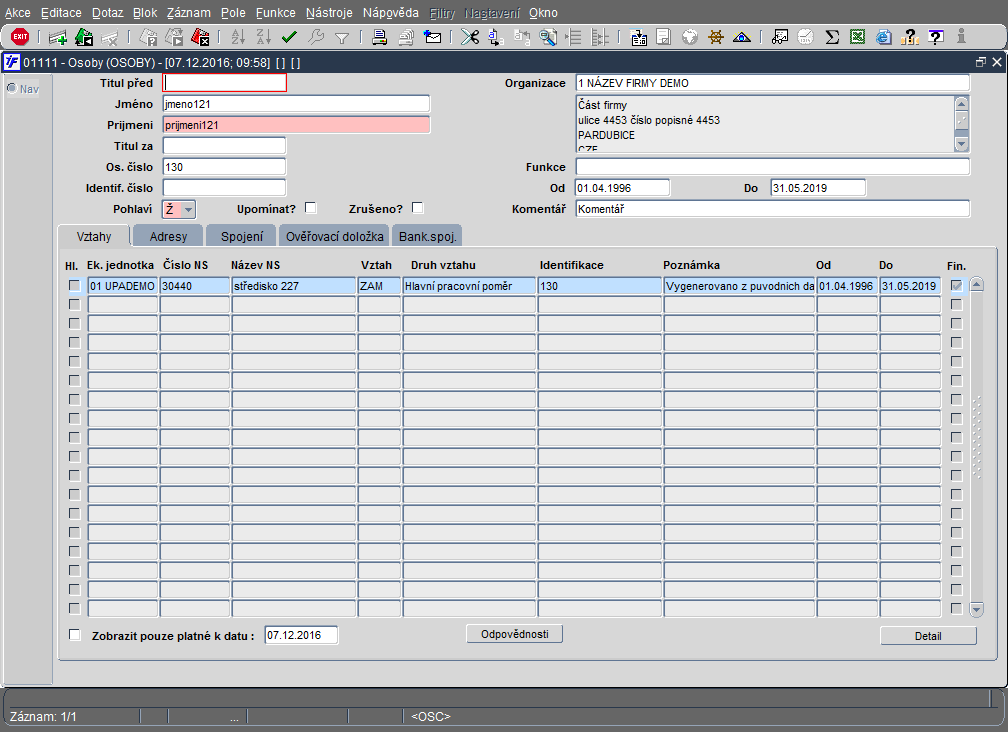Click the Organizace field 1 NÁZEV FIRMY DEMO
This screenshot has height=732, width=1008.
point(772,83)
